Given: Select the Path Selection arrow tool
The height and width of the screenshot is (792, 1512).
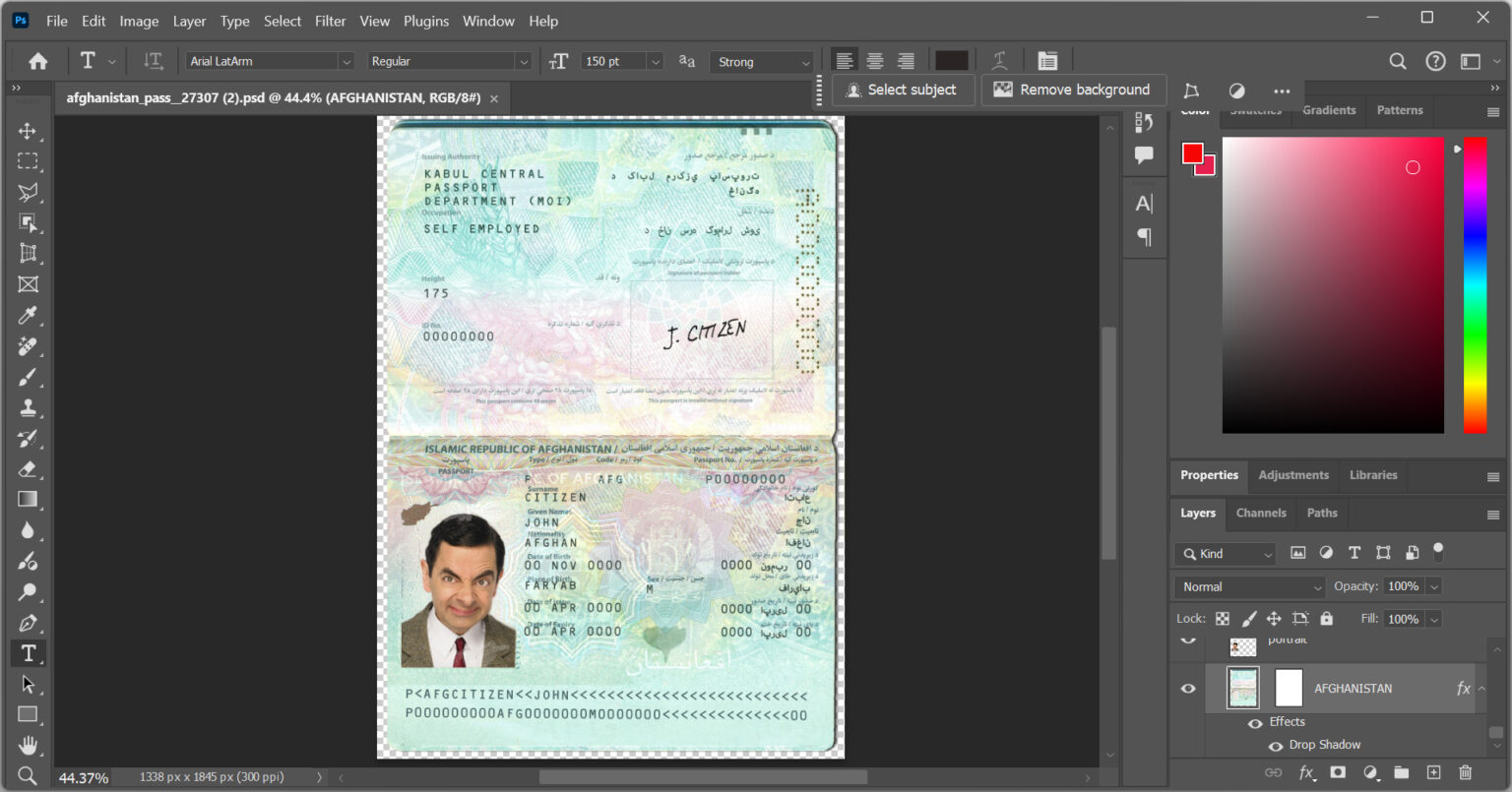Looking at the screenshot, I should click(x=28, y=684).
